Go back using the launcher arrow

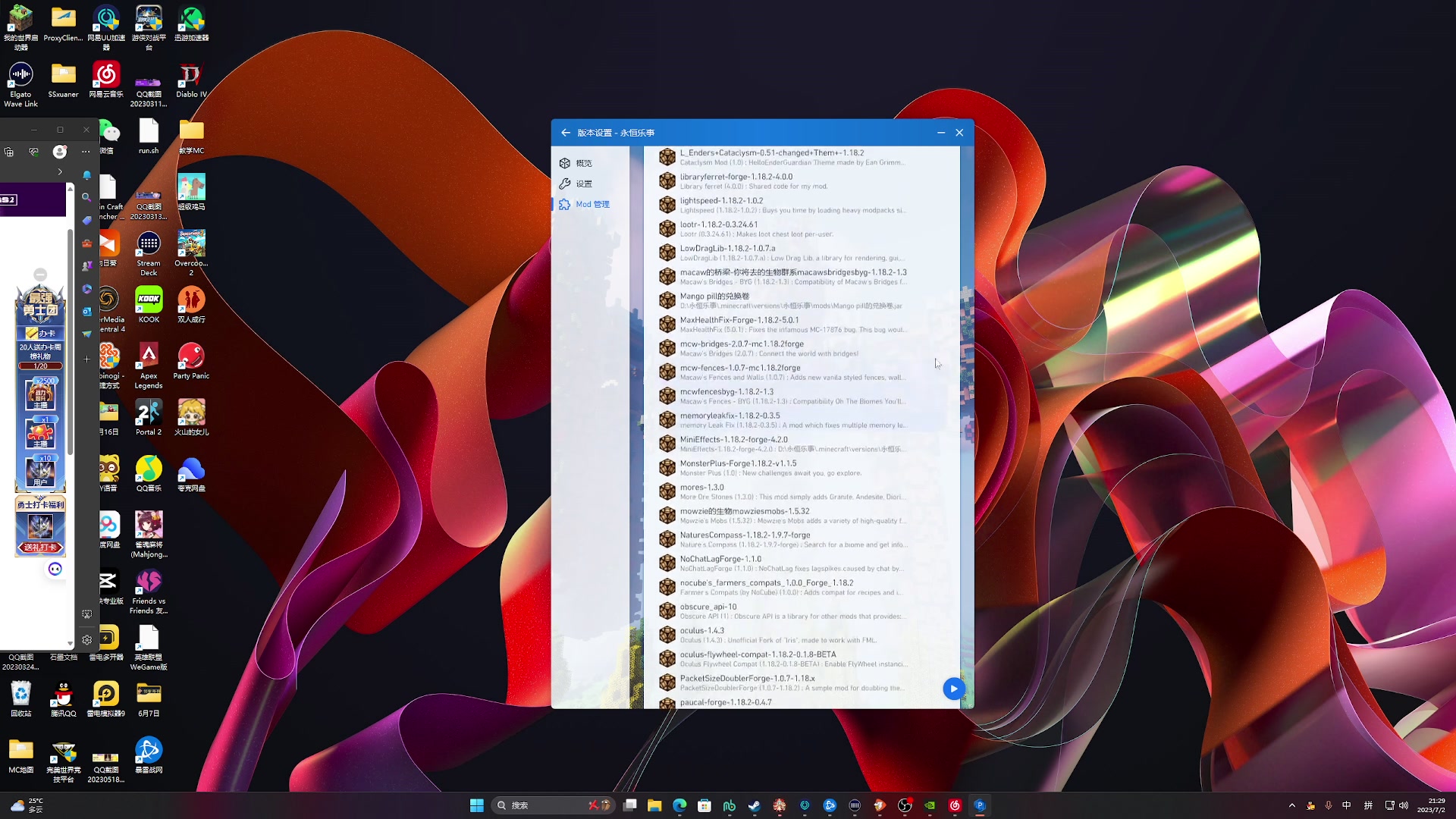point(566,133)
